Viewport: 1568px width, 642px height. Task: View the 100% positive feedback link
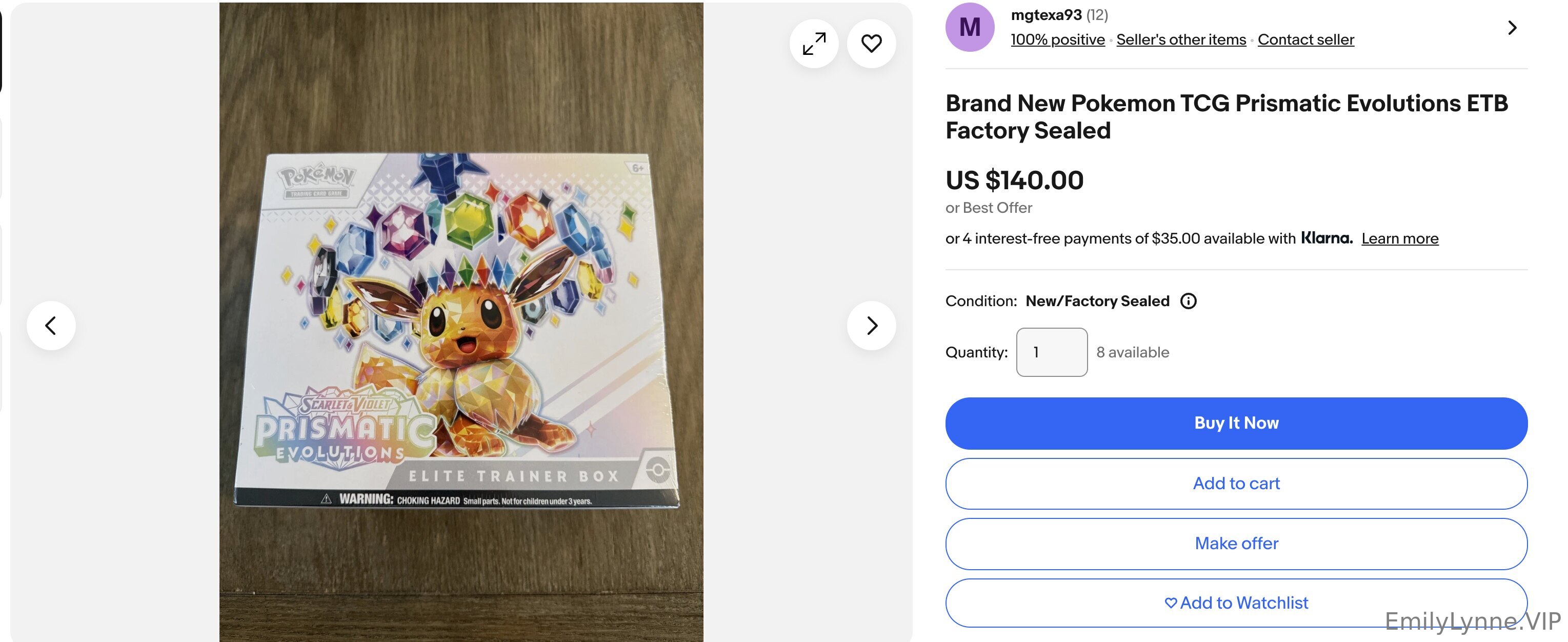pos(1057,40)
